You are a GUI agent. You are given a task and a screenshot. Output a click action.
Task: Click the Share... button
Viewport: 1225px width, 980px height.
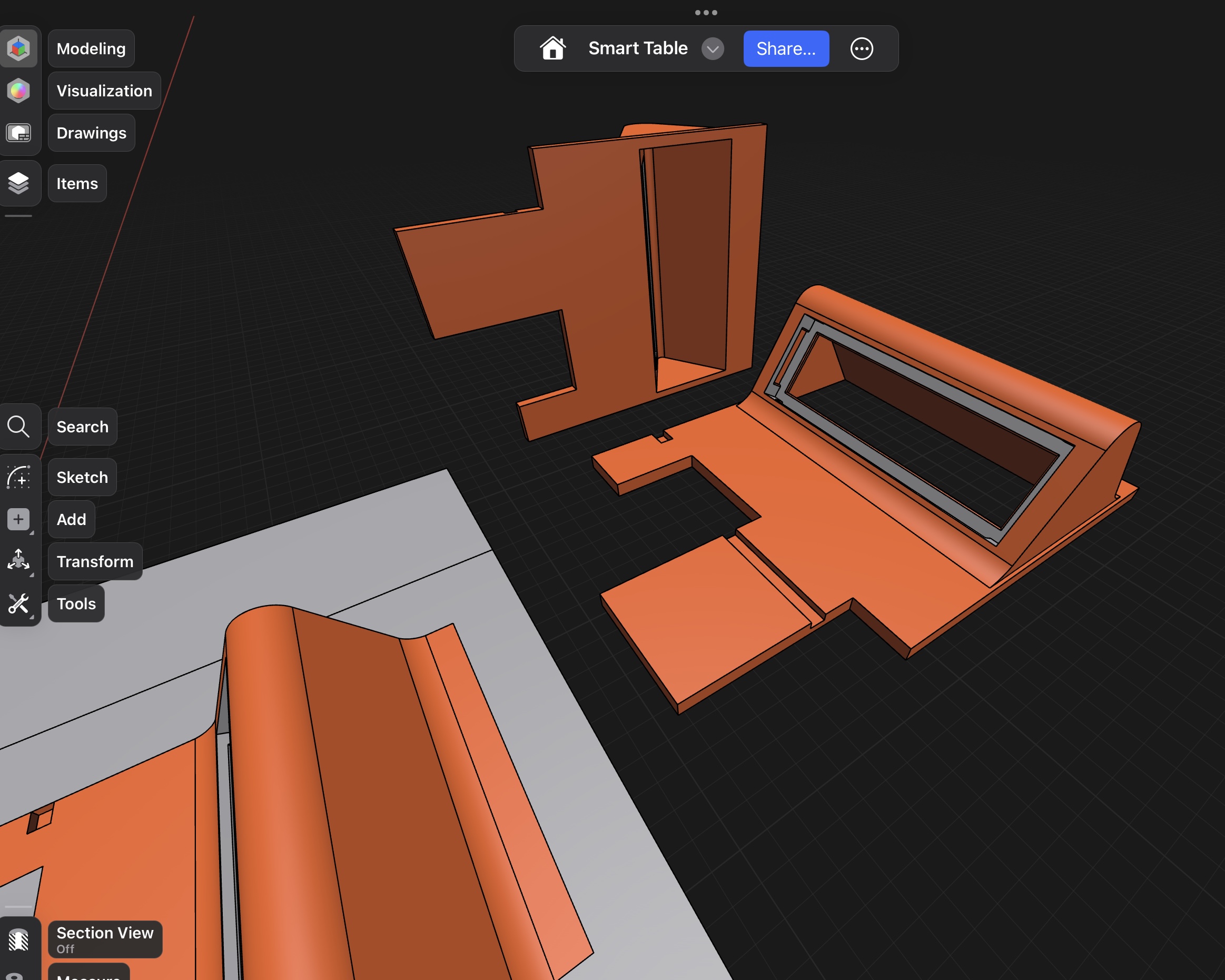point(786,49)
